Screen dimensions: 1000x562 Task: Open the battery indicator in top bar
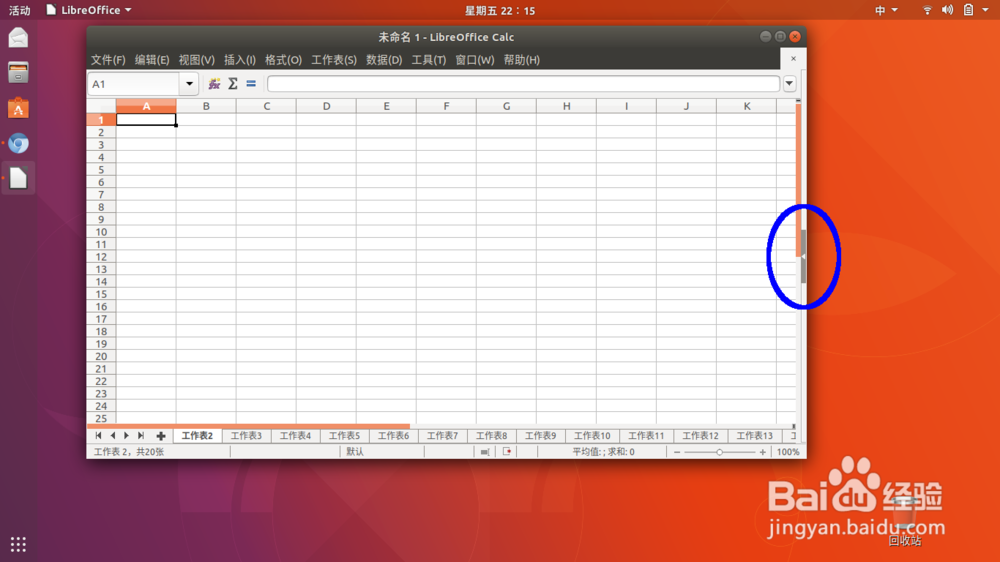tap(968, 10)
